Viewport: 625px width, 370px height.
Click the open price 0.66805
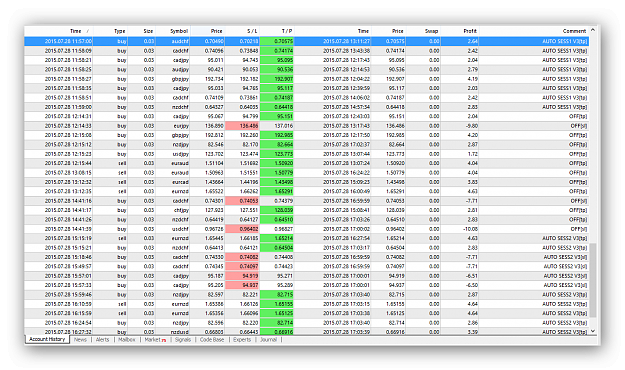(214, 332)
